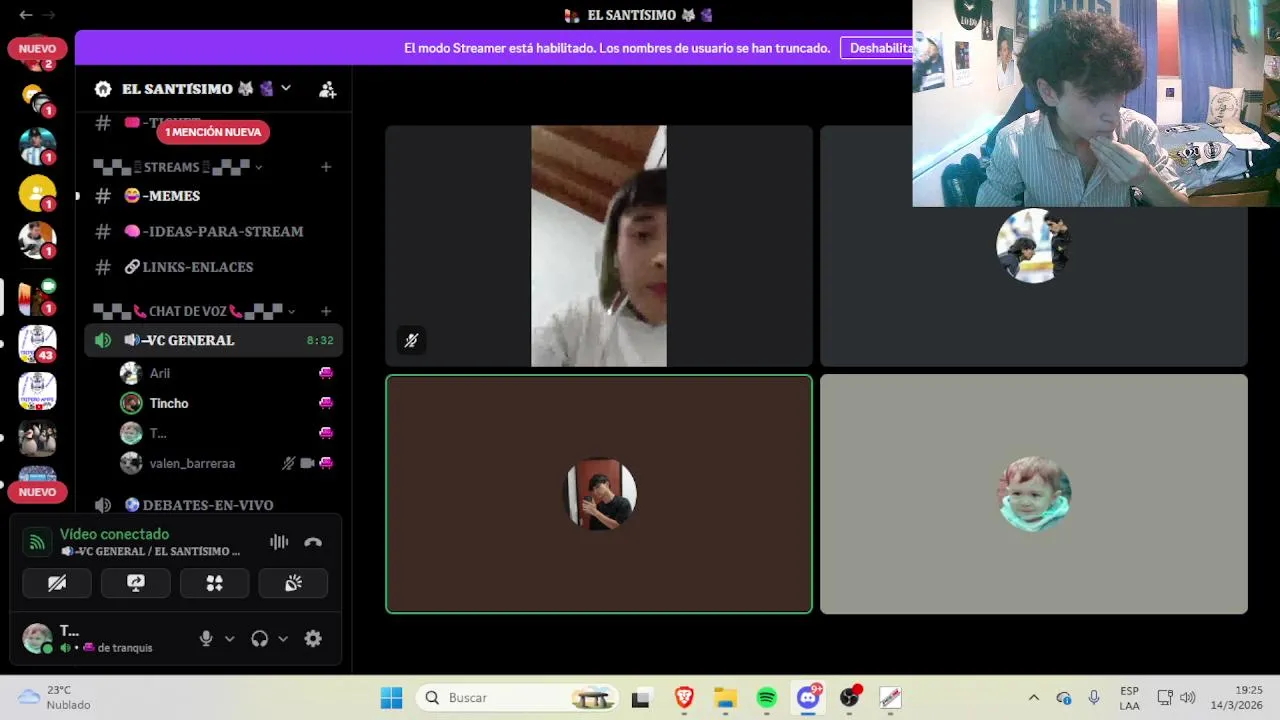Switch ESP LAA keyboard language
Screen dimensions: 1280x720
pos(1129,698)
